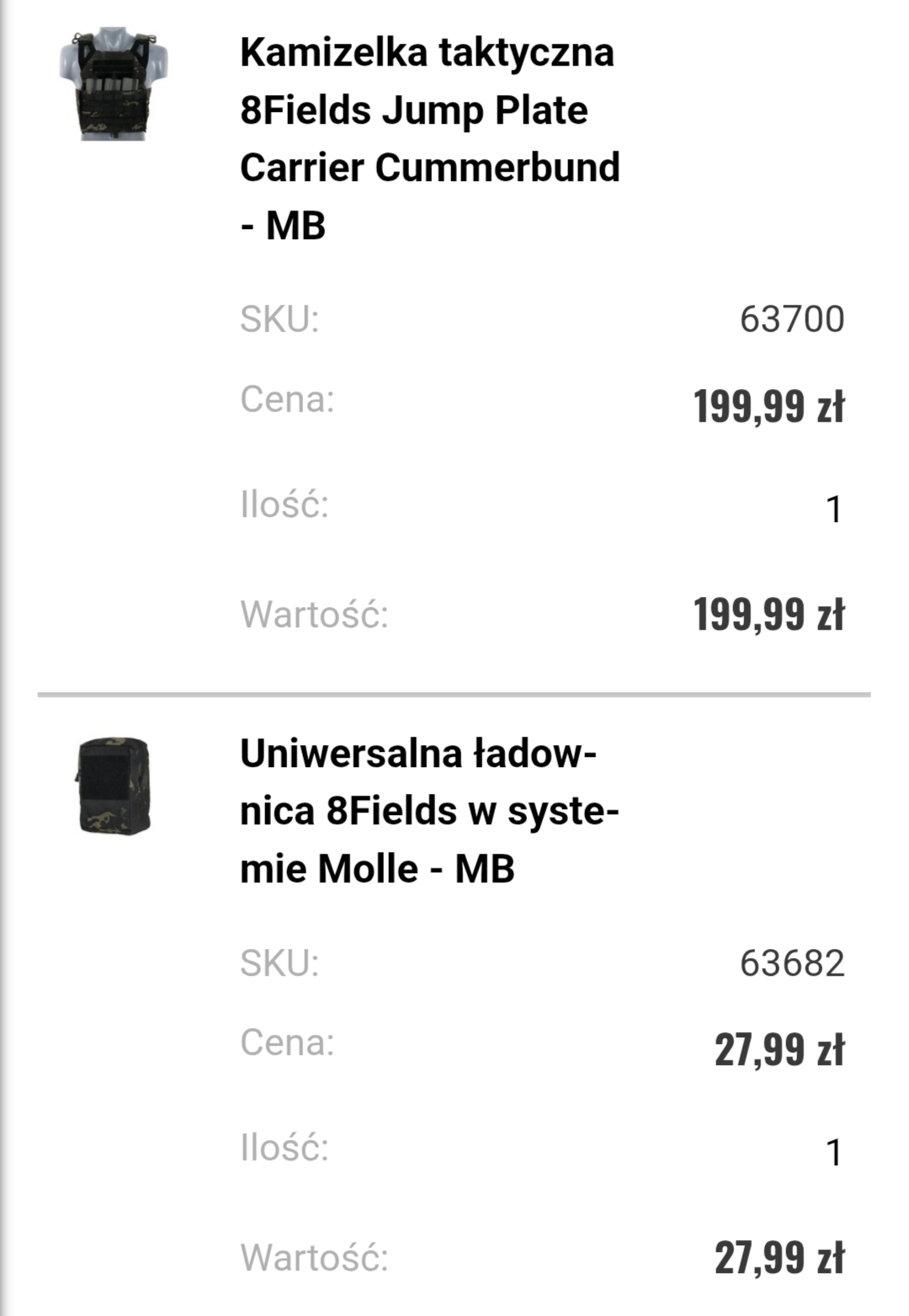Viewport: 909px width, 1316px height.
Task: Click the SKU label under the pouch
Action: coord(279,962)
